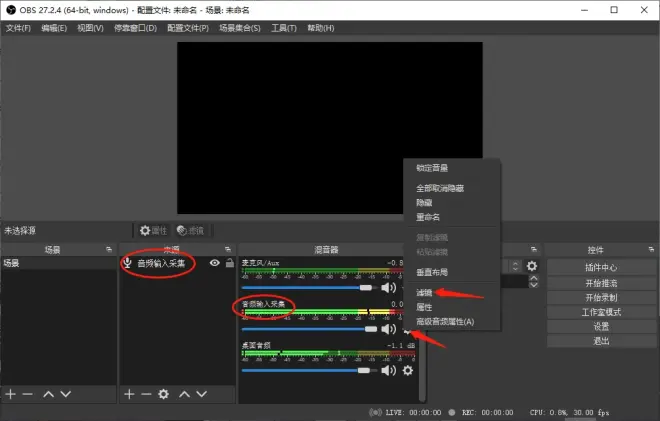
Task: Adjust the transition duration stepper arrows
Action: pos(534,282)
